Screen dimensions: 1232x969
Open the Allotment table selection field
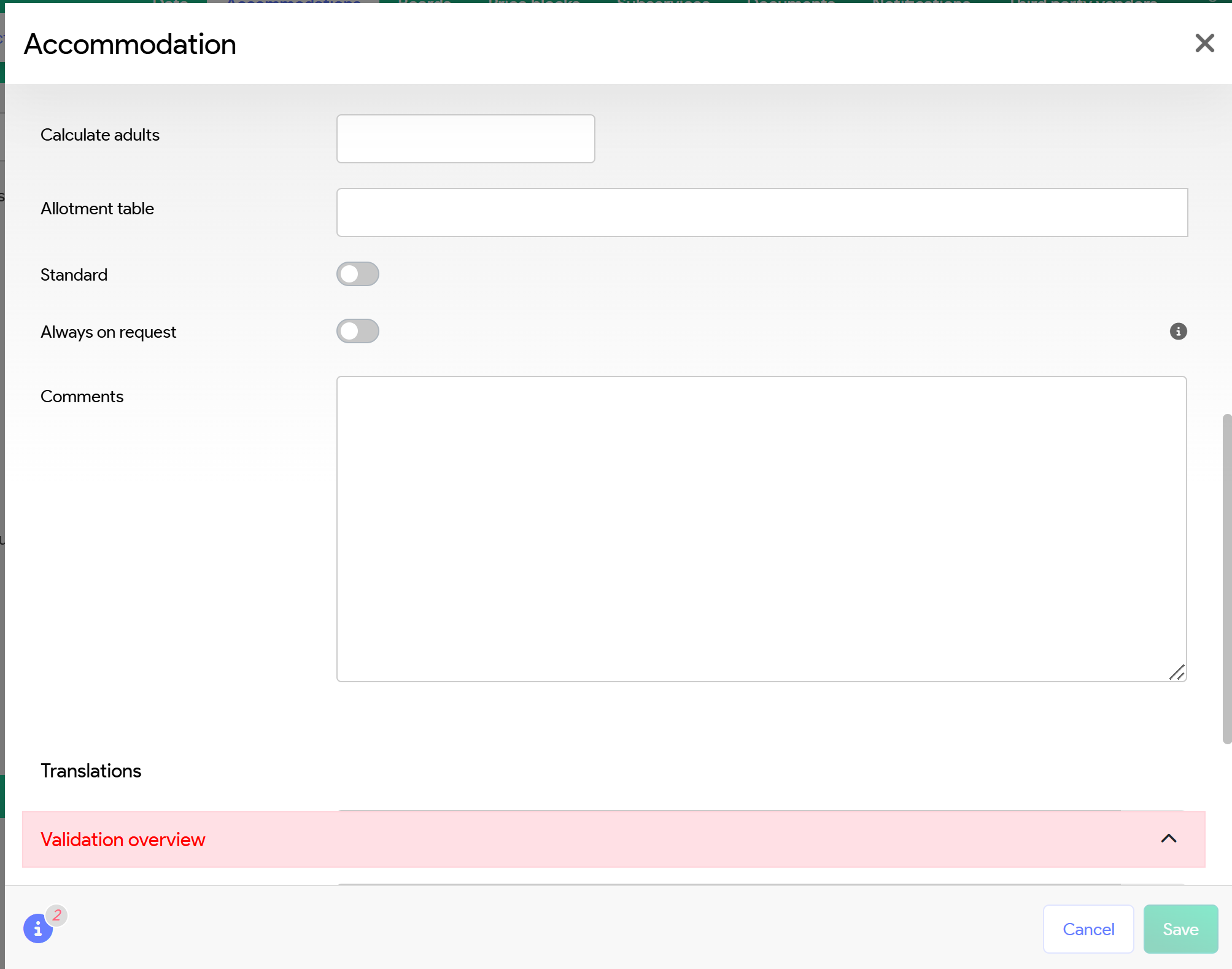761,212
